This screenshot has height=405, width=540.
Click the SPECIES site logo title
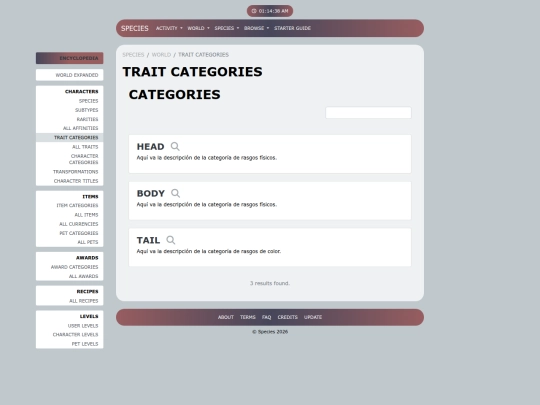(x=135, y=28)
